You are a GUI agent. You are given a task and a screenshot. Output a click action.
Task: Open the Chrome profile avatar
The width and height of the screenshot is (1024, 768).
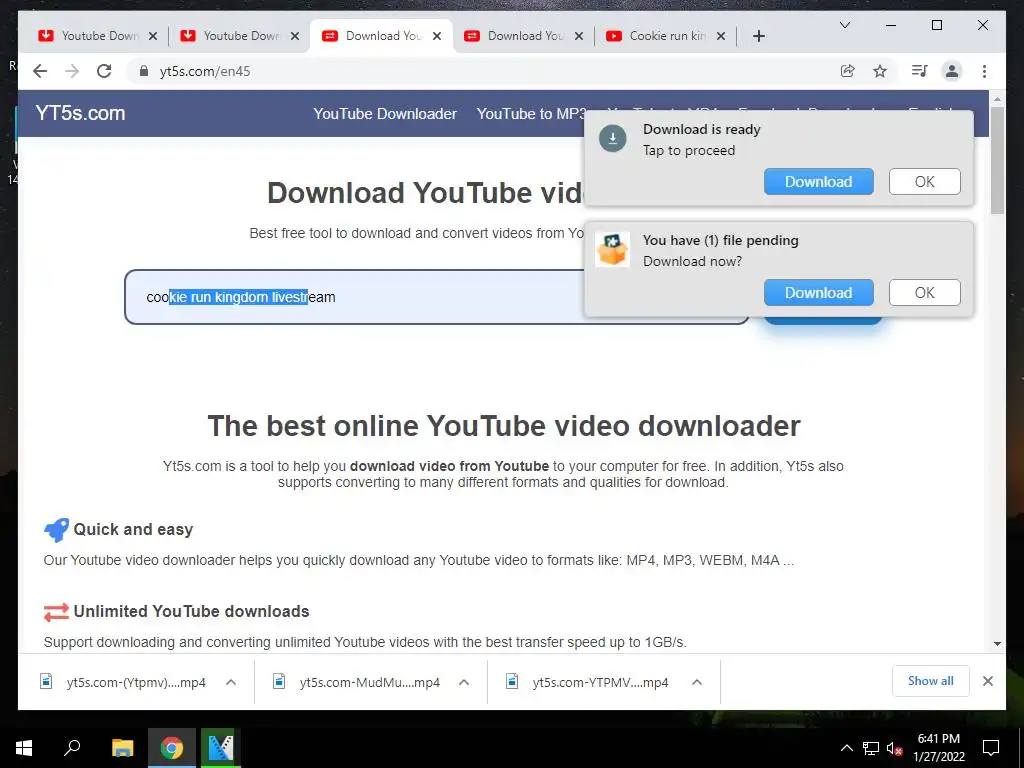952,71
